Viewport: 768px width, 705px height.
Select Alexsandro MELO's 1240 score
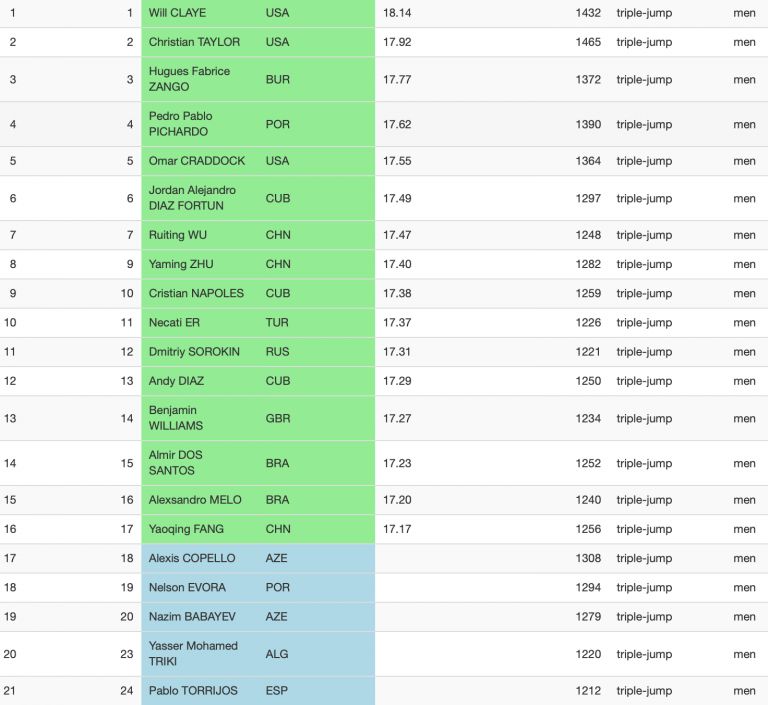tap(588, 500)
